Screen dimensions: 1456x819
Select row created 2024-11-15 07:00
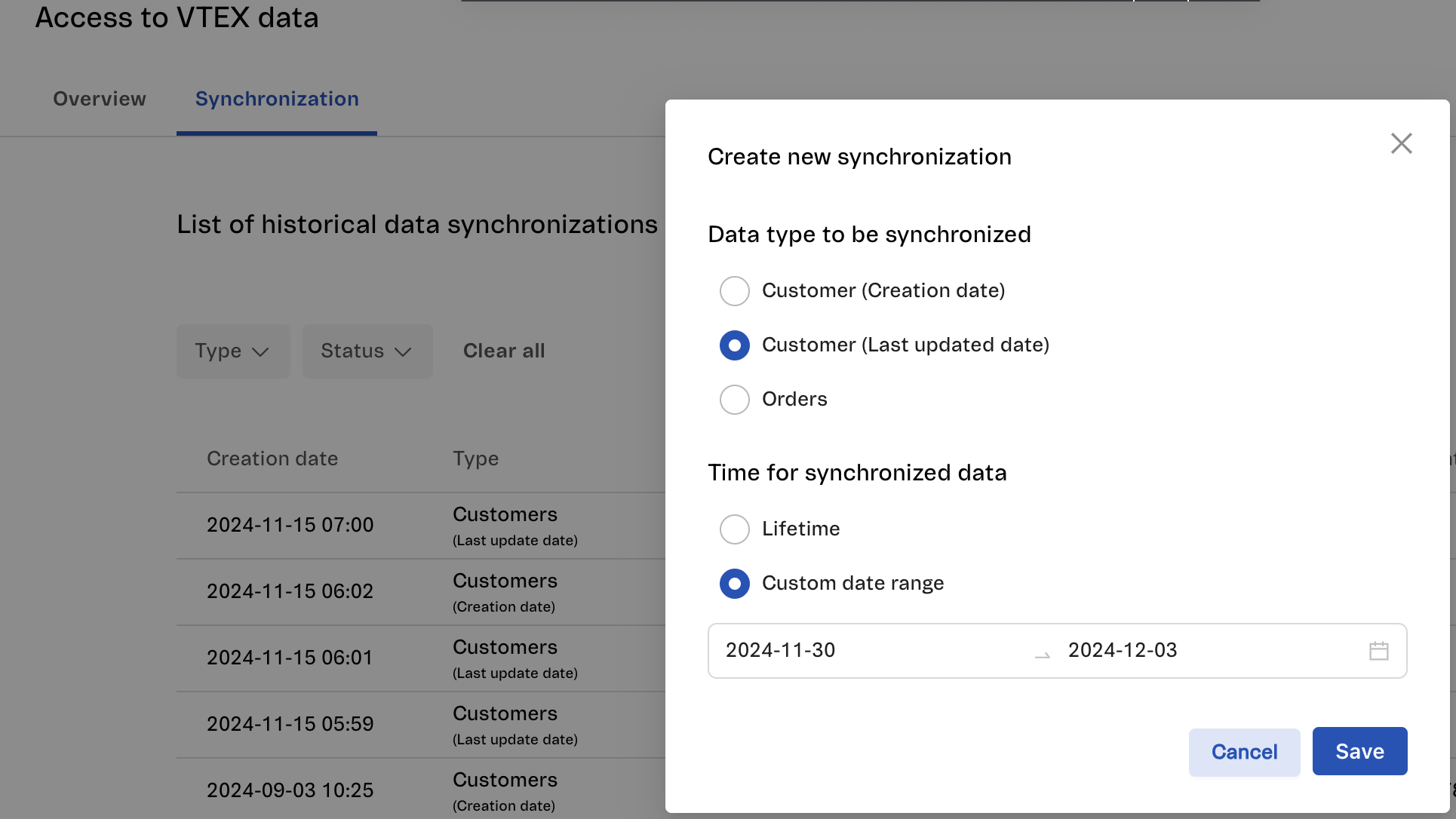pyautogui.click(x=421, y=526)
